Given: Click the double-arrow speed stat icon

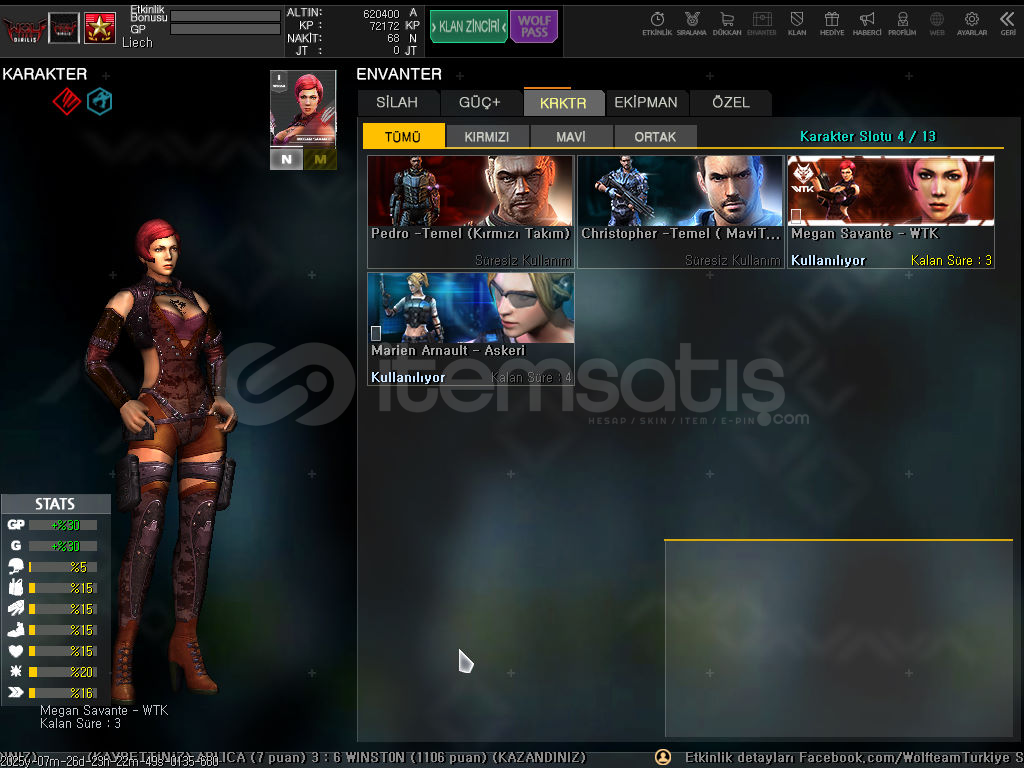Looking at the screenshot, I should [16, 692].
